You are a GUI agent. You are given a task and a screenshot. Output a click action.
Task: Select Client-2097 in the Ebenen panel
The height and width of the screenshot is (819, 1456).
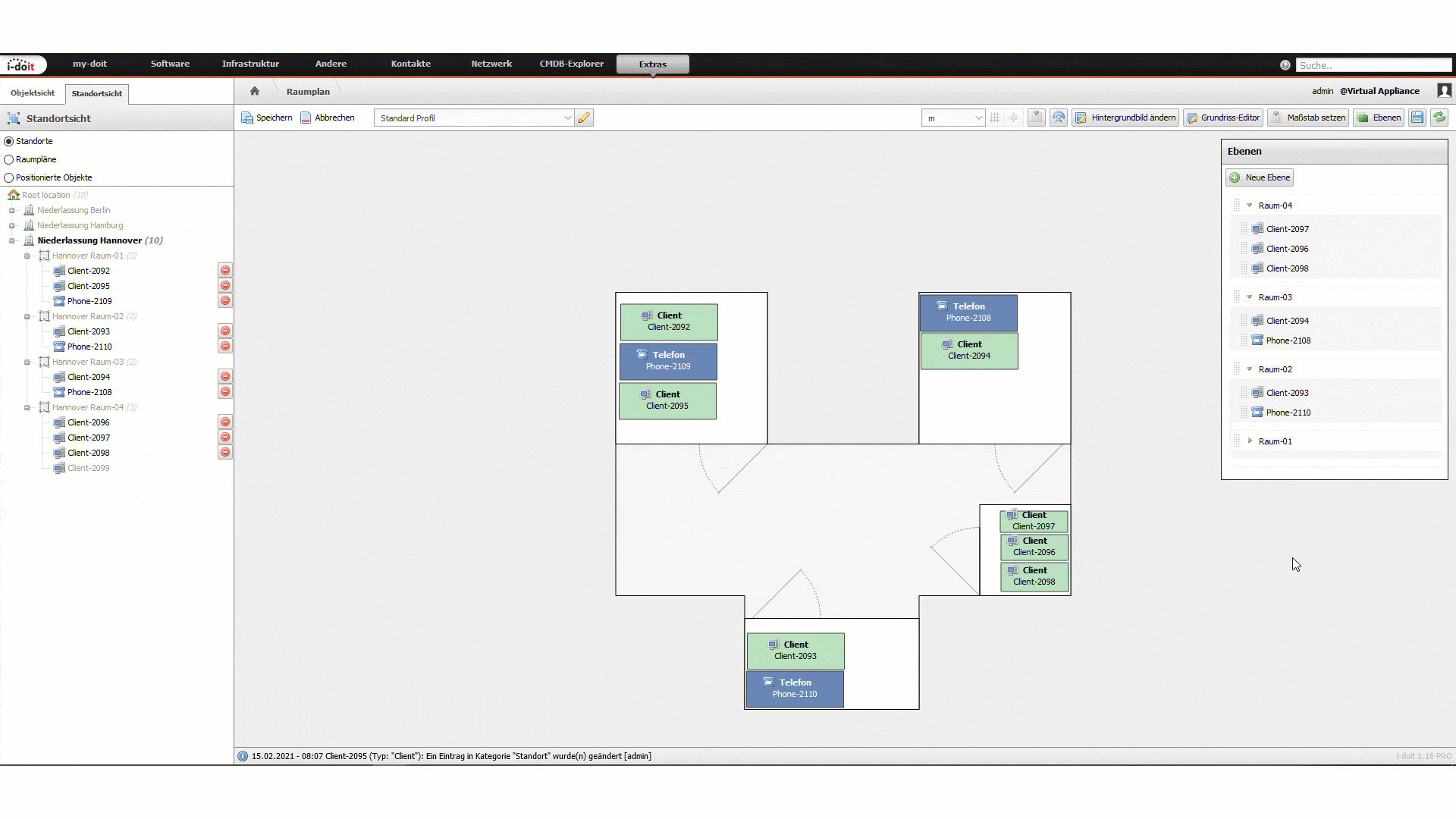click(1288, 229)
